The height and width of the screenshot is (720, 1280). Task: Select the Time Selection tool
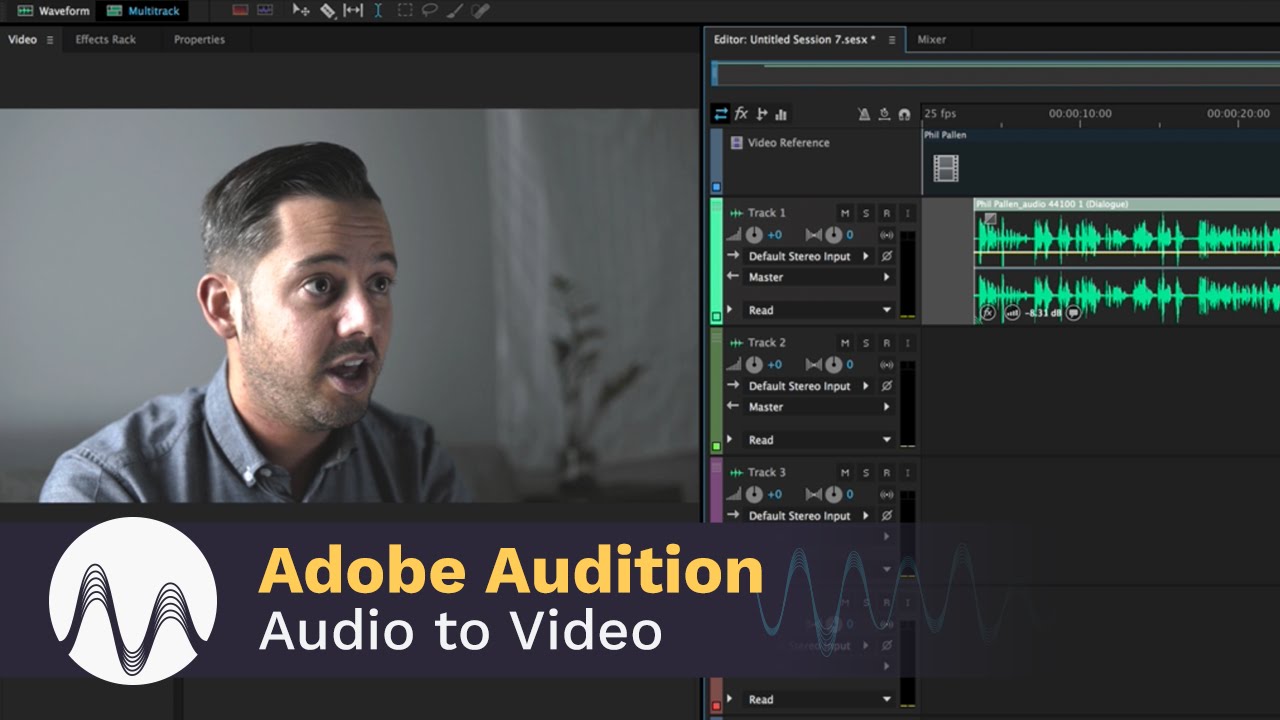378,10
